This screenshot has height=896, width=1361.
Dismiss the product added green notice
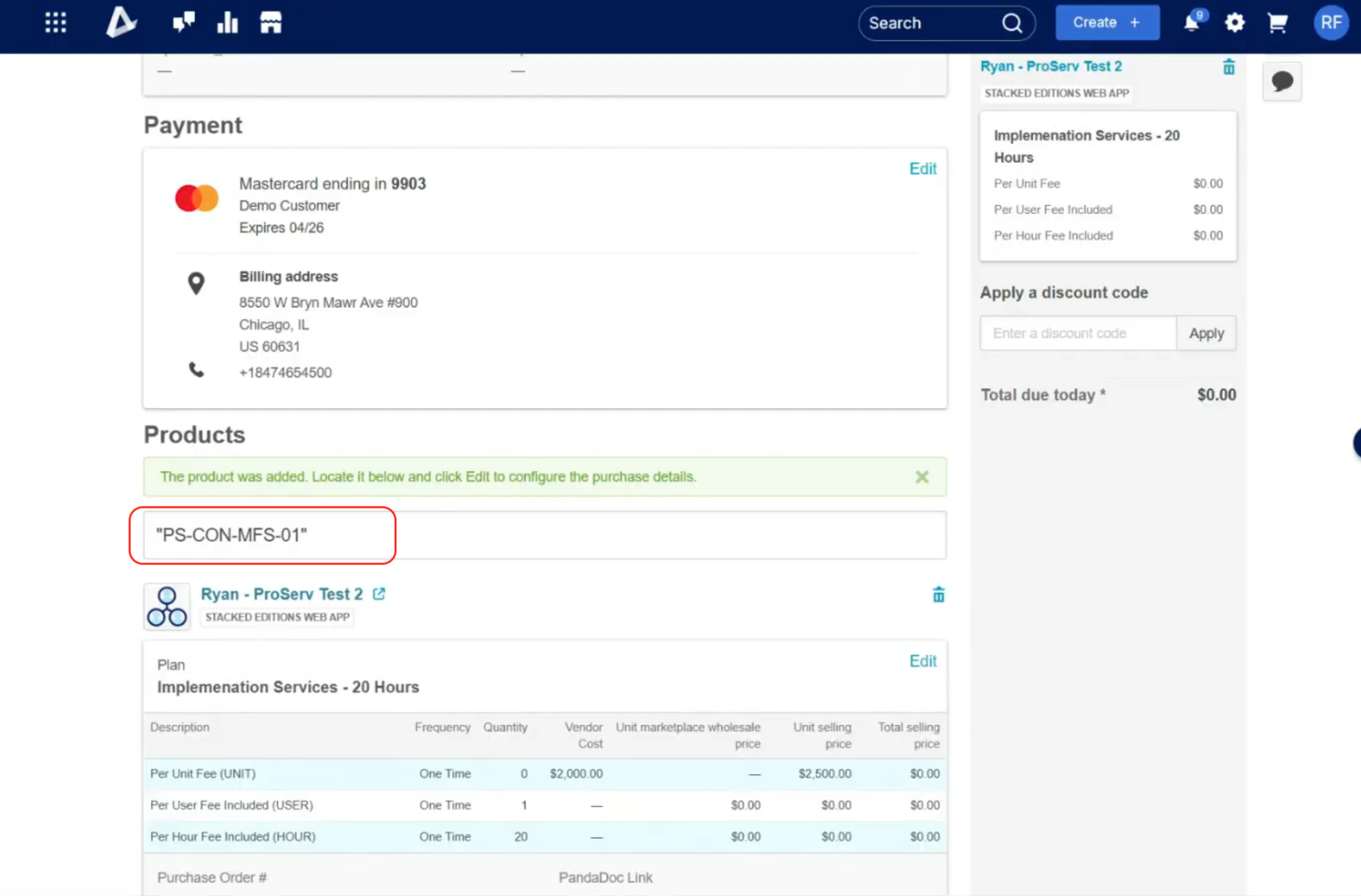922,477
